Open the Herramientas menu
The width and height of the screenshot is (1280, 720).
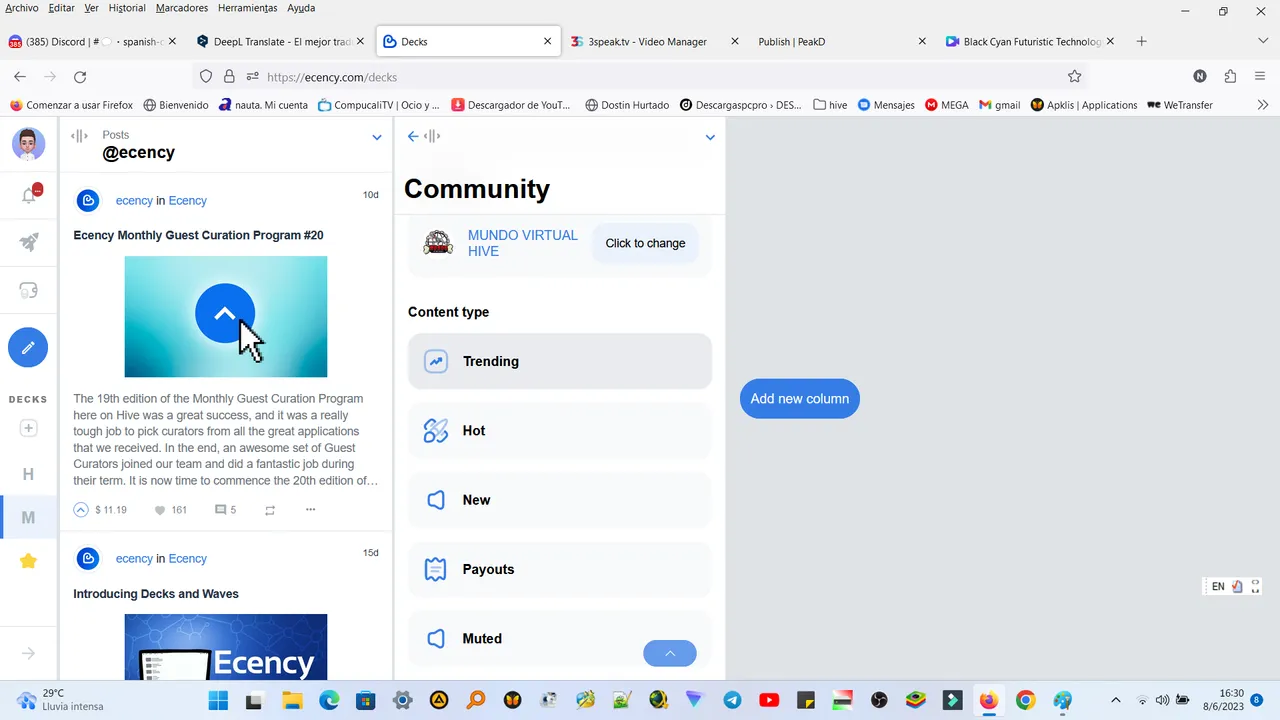click(x=247, y=8)
